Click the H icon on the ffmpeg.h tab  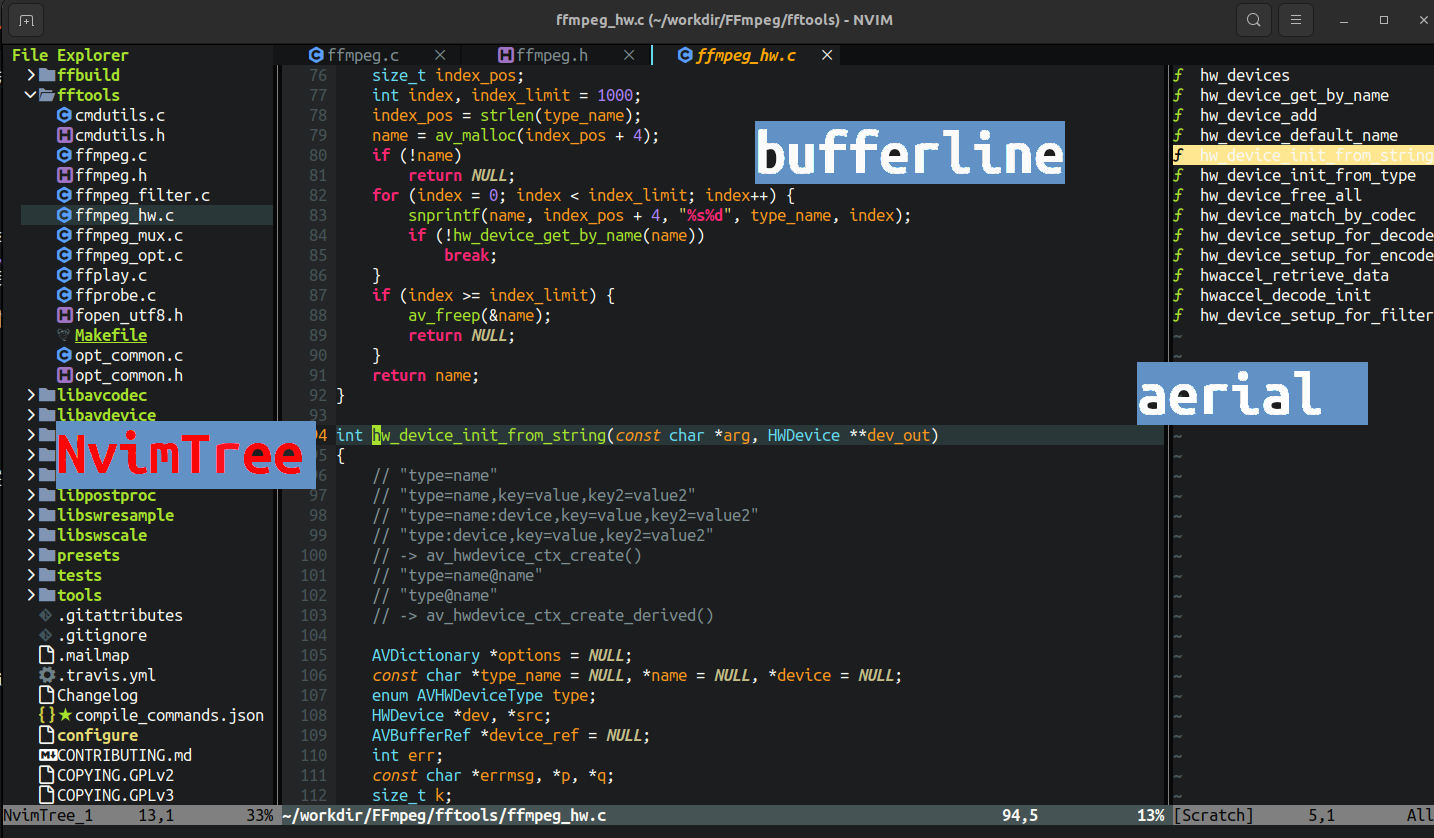(505, 55)
